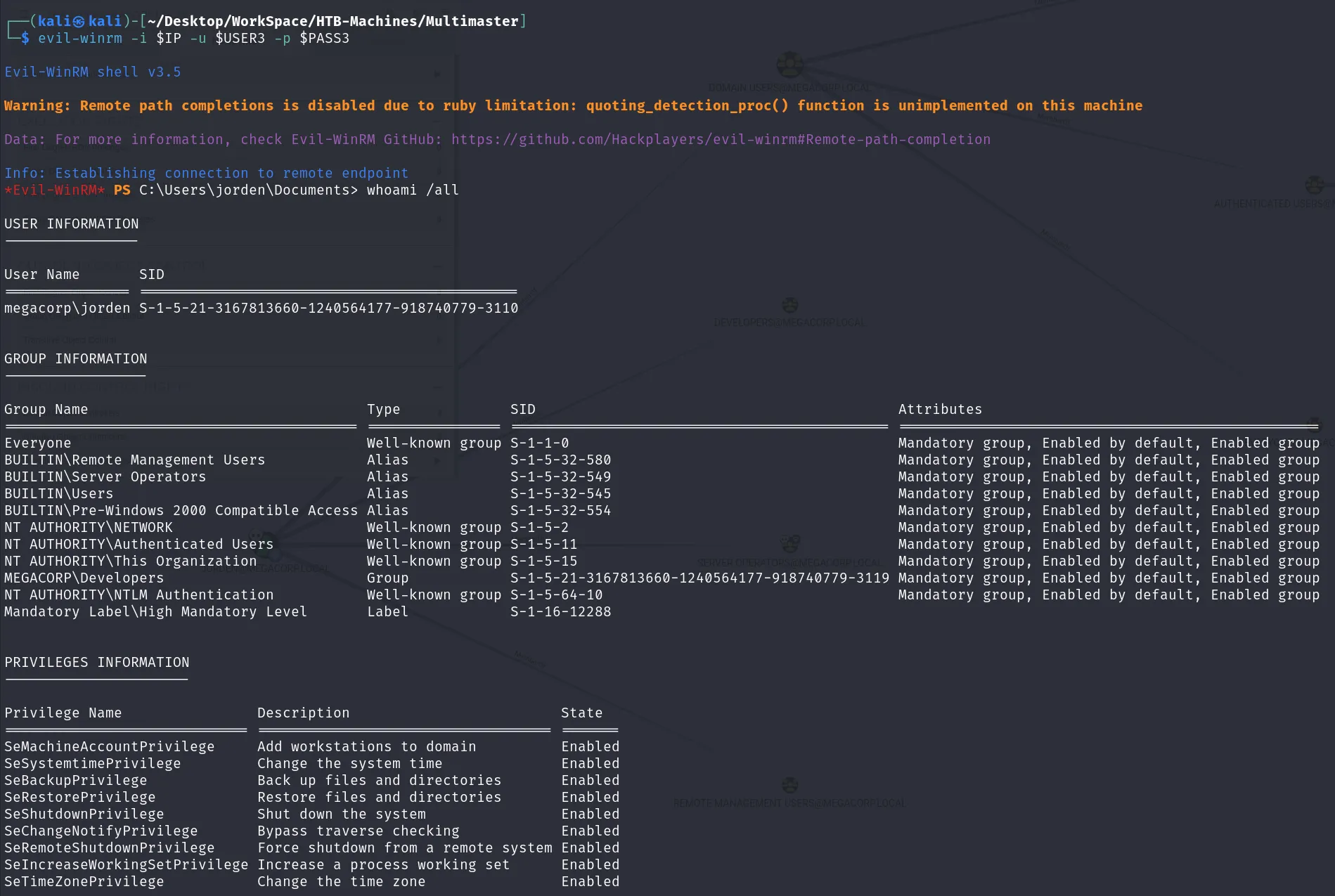Click the BUILTIN\Server Operators group name
Image resolution: width=1335 pixels, height=896 pixels.
pyautogui.click(x=105, y=476)
